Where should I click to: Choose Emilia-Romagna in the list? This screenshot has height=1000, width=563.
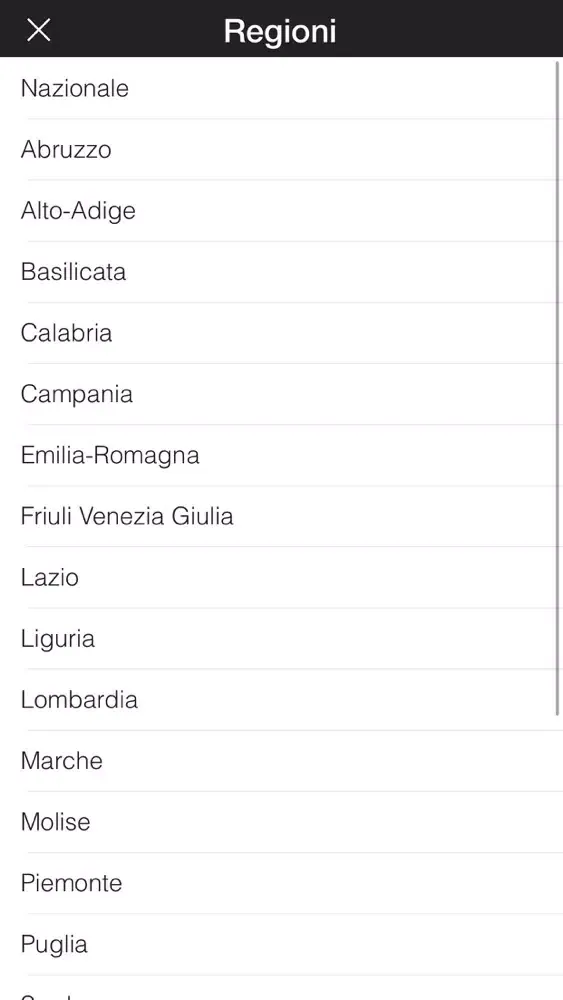tap(281, 455)
